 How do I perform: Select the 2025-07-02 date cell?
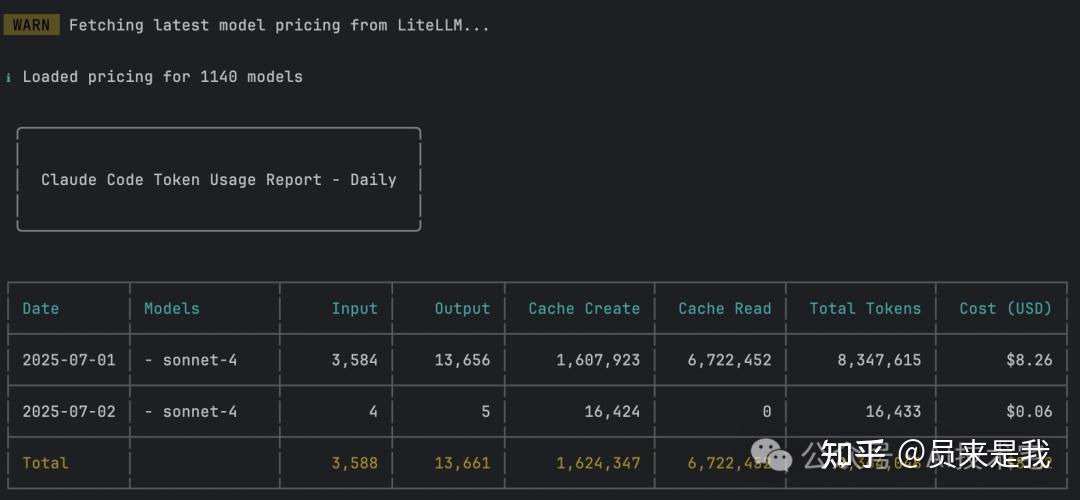(69, 411)
